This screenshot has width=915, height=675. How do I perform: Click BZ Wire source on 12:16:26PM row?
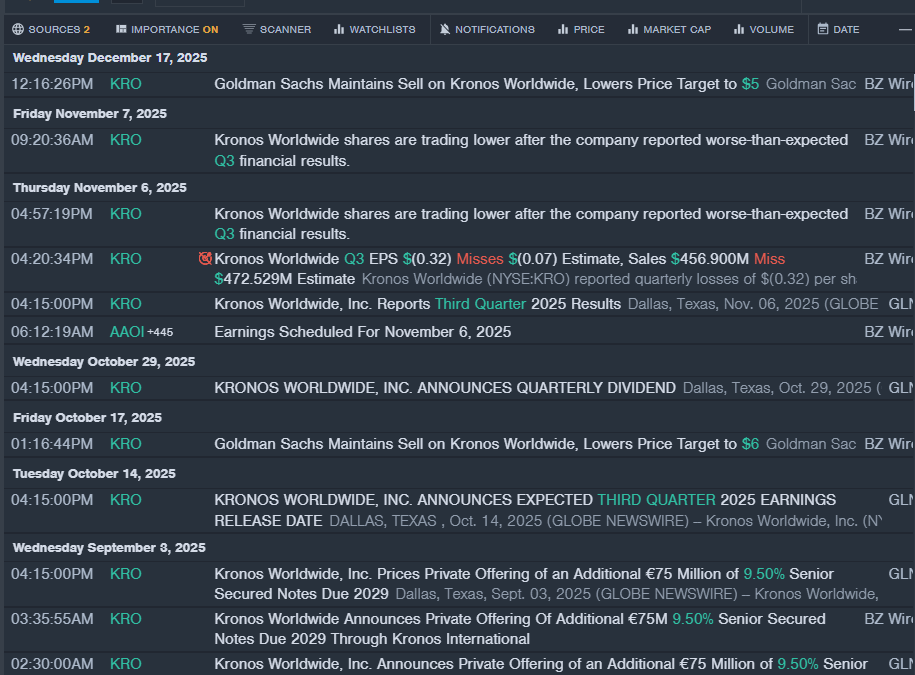coord(889,84)
